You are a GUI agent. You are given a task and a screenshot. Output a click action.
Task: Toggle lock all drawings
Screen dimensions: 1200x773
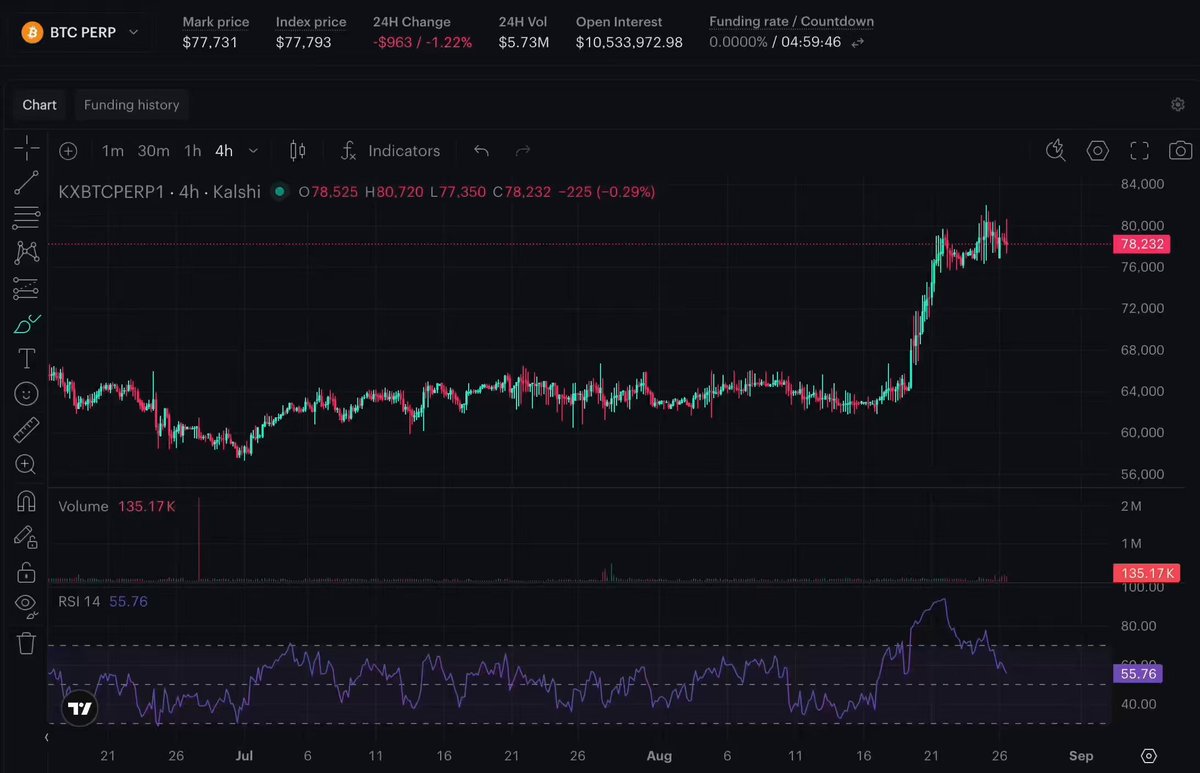27,572
